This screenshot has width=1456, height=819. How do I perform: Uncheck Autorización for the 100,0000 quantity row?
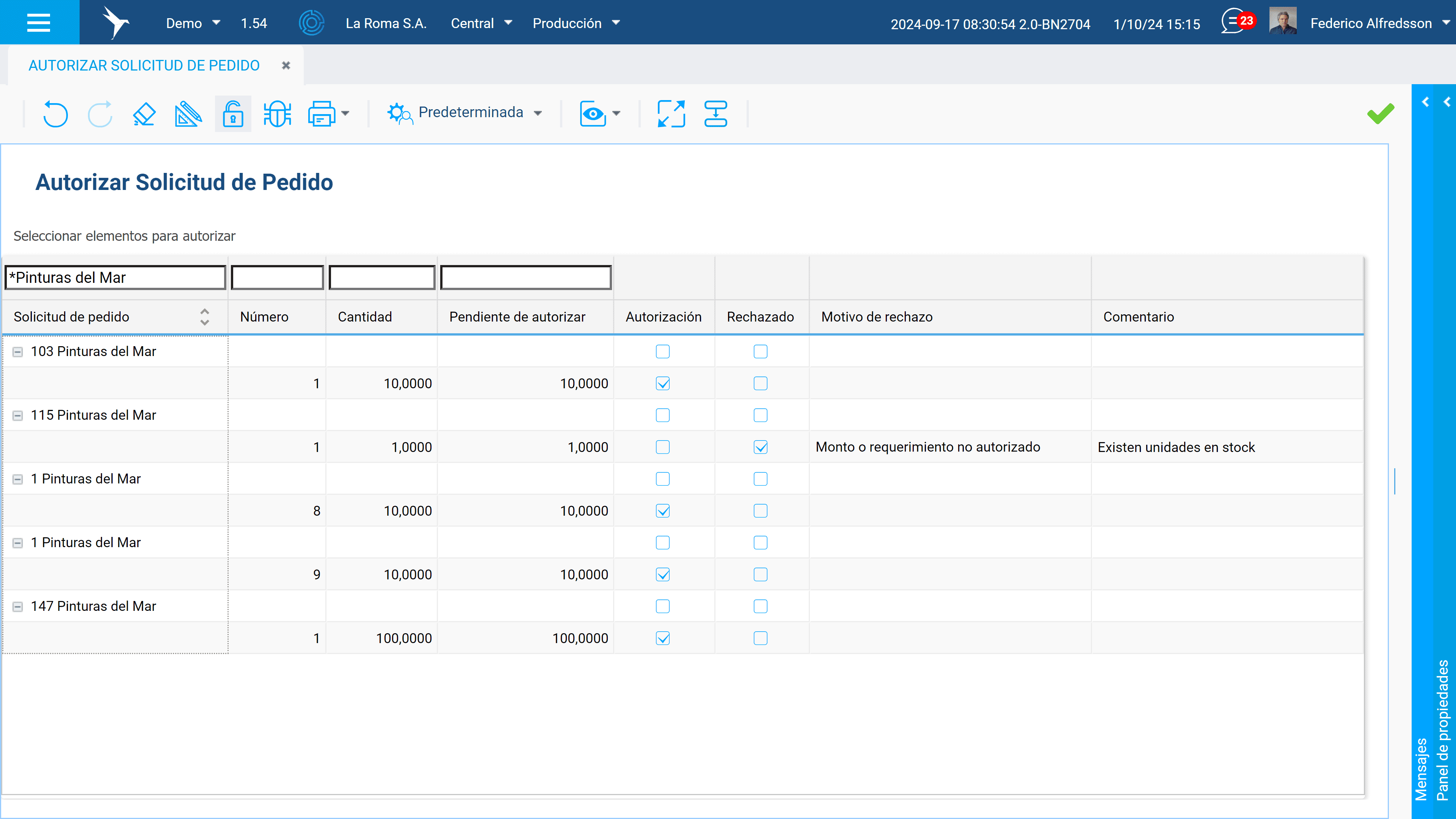[x=662, y=638]
